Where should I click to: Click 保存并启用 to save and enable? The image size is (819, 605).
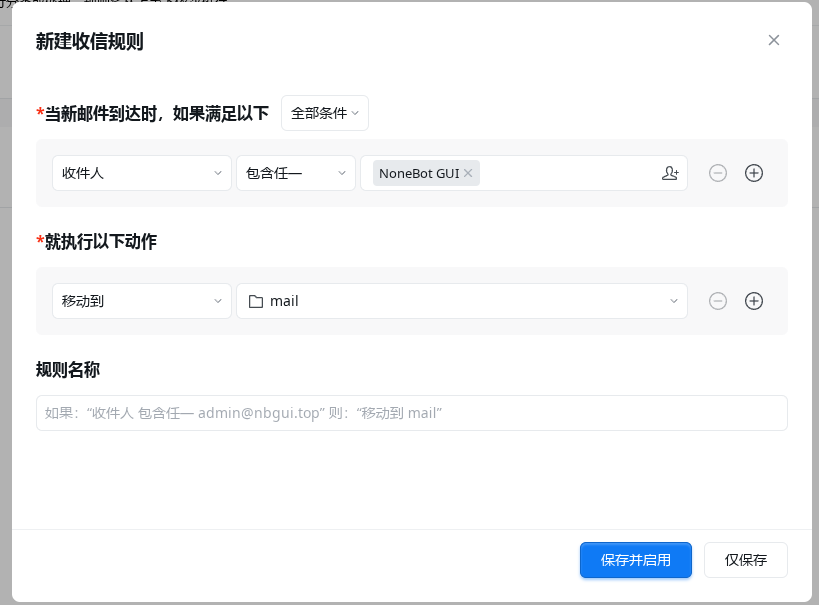tap(635, 560)
